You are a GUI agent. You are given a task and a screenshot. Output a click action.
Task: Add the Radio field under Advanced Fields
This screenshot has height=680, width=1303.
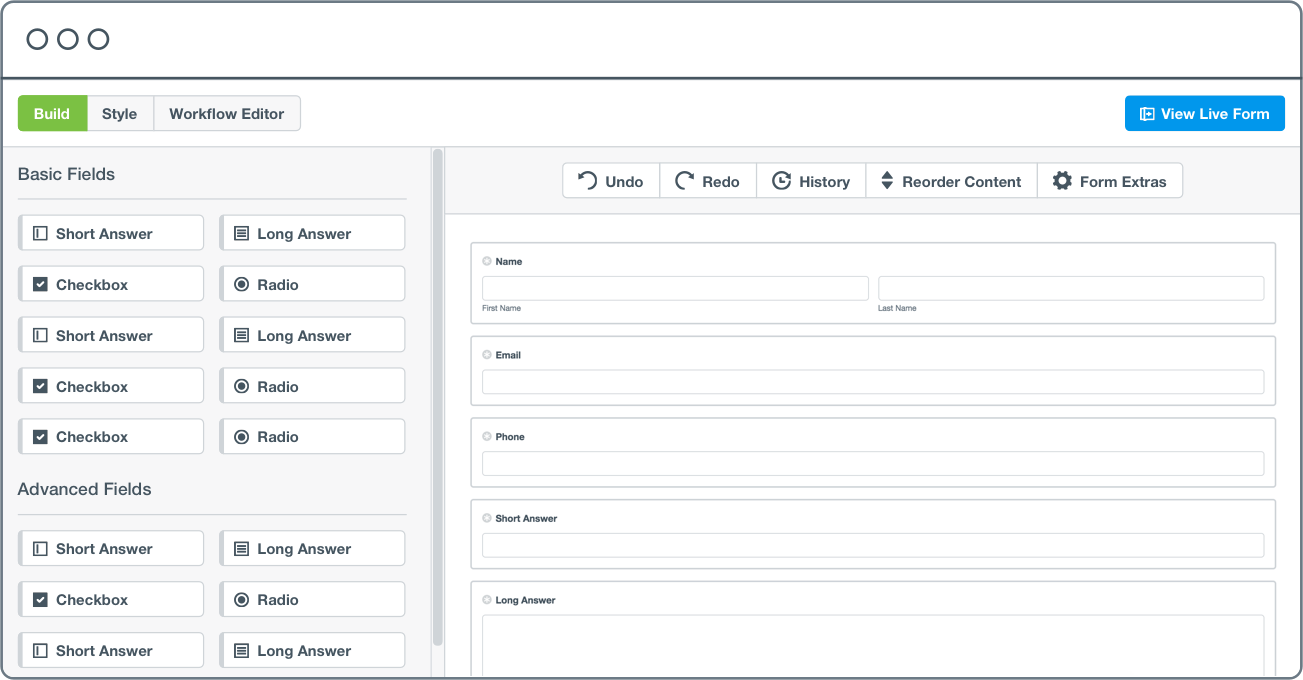tap(312, 599)
